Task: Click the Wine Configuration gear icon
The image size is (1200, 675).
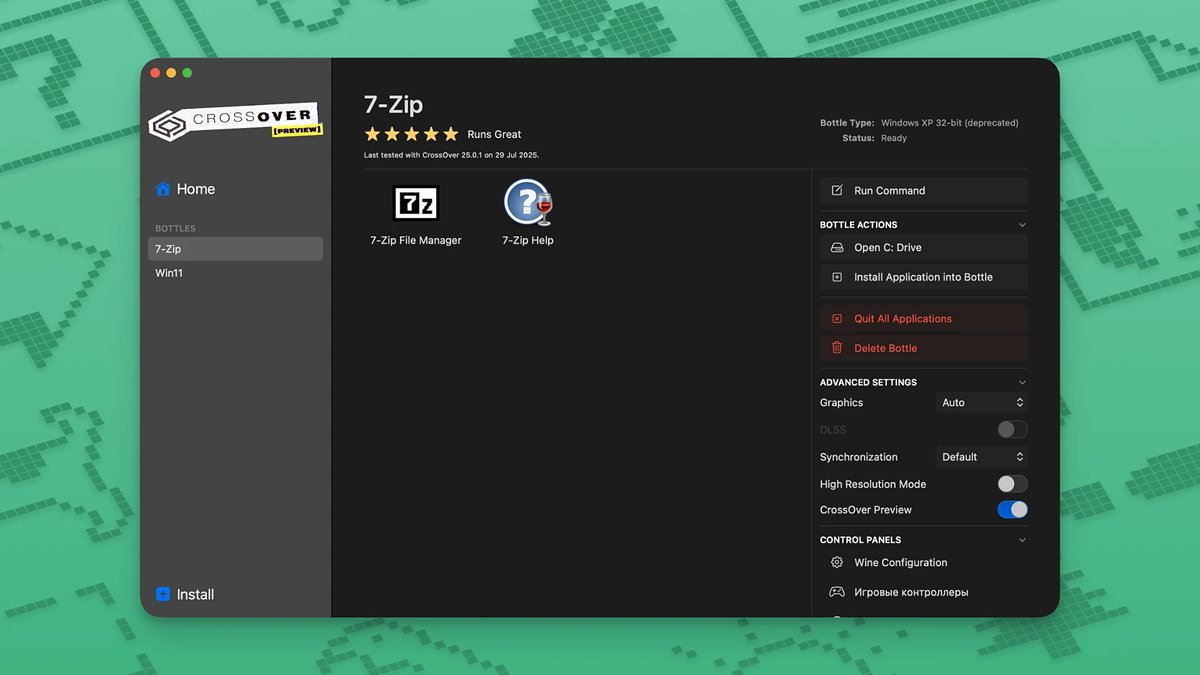Action: click(x=837, y=563)
